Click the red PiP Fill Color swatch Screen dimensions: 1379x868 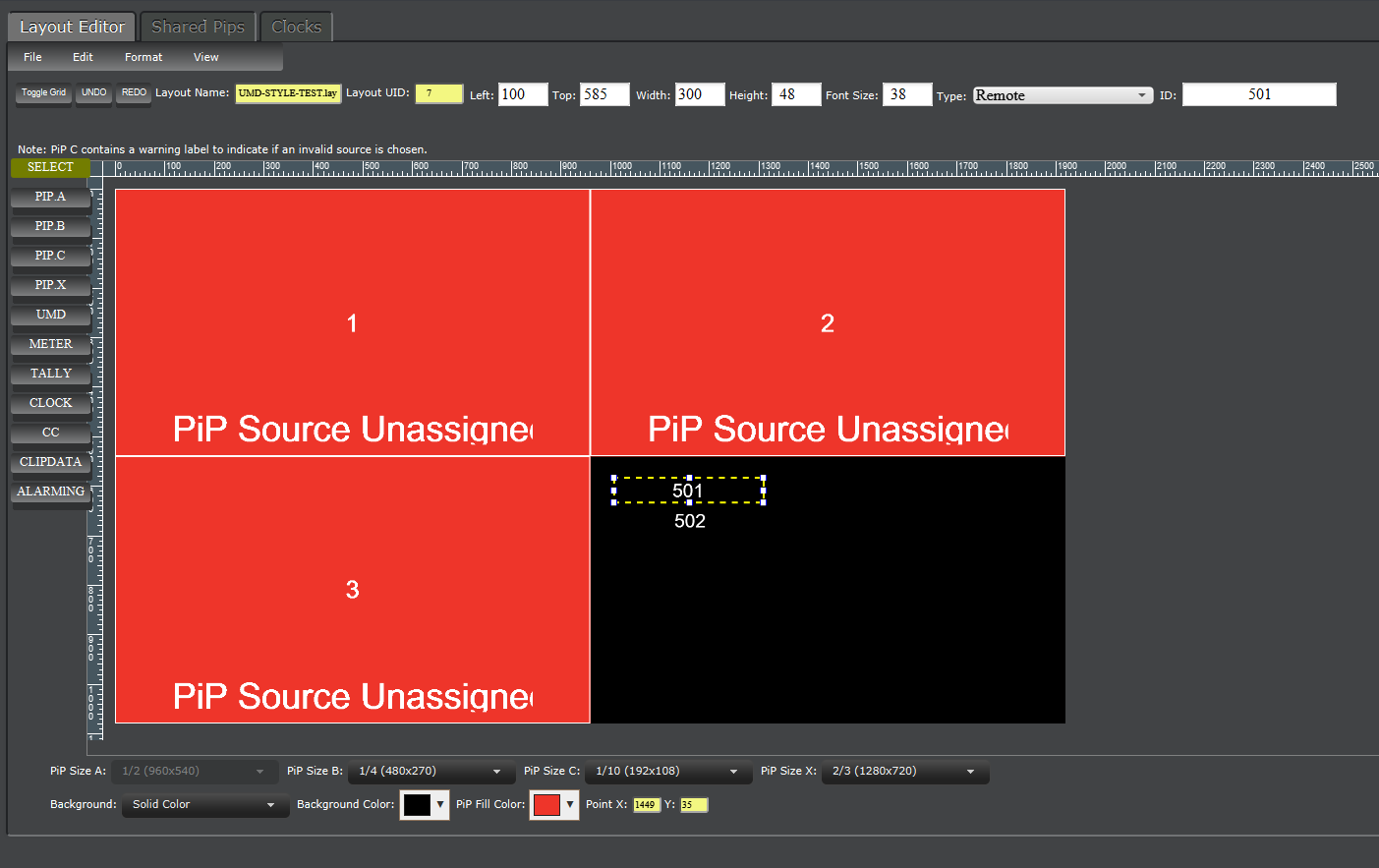point(546,805)
